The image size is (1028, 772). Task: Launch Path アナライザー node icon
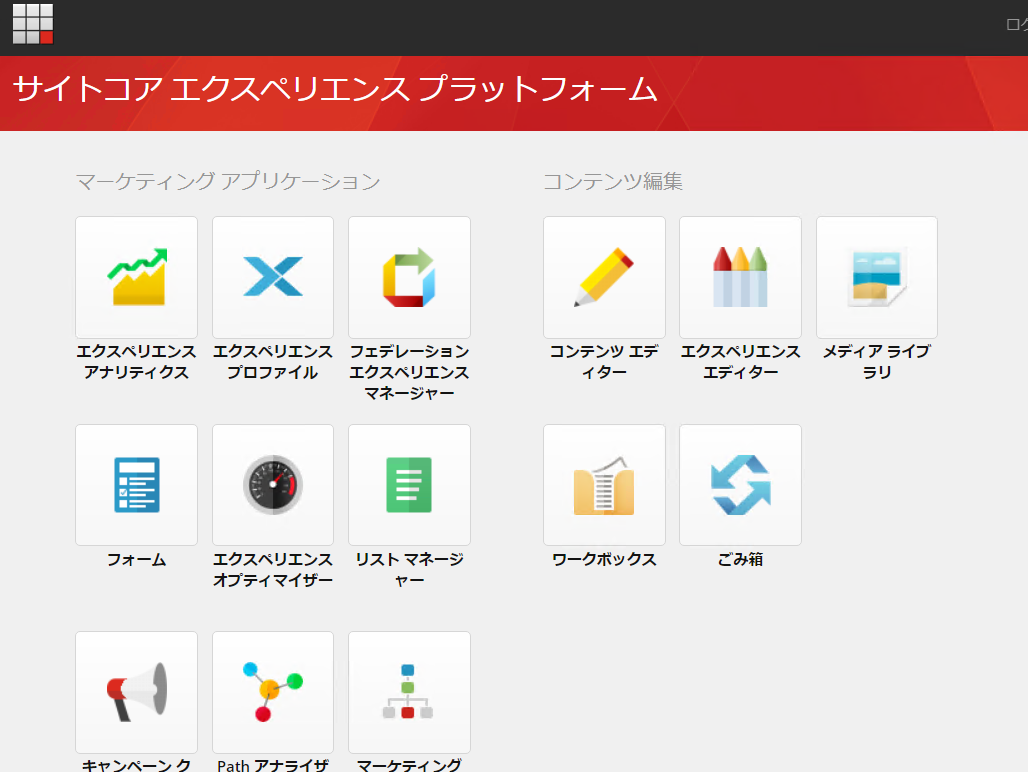click(x=273, y=692)
